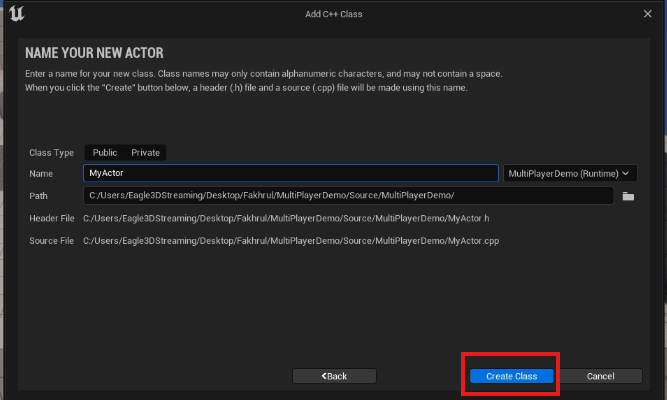Click the left arrow in Back button
The image size is (667, 400).
point(324,376)
